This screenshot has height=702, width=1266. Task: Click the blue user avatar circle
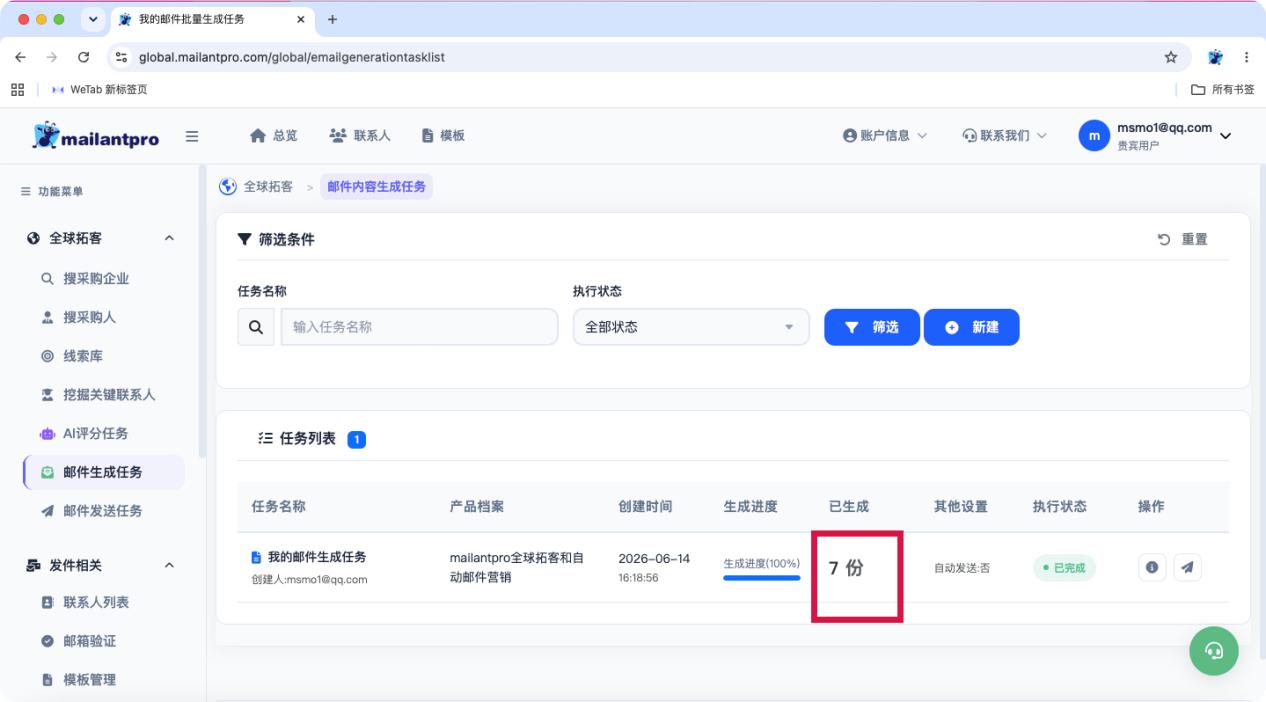[x=1094, y=137]
